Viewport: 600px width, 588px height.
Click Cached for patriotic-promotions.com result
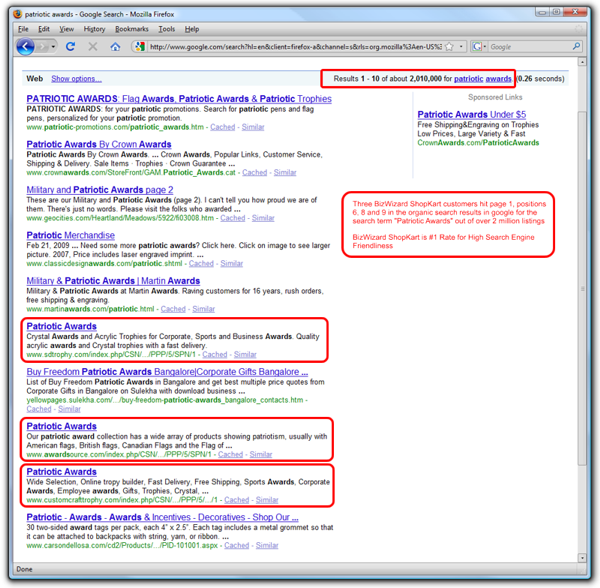pos(222,127)
